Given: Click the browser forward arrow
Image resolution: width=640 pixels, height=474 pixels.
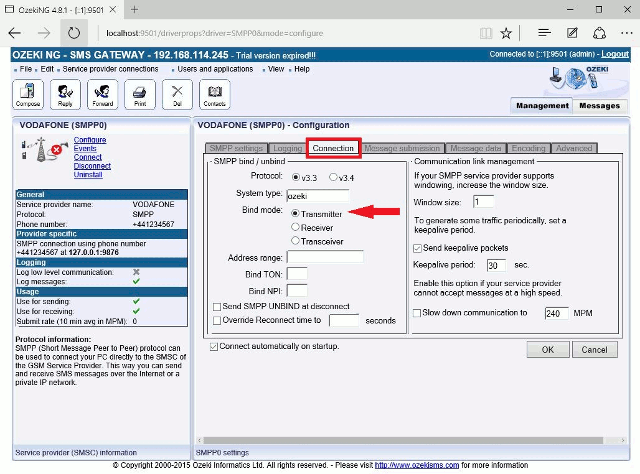Looking at the screenshot, I should 44,33.
